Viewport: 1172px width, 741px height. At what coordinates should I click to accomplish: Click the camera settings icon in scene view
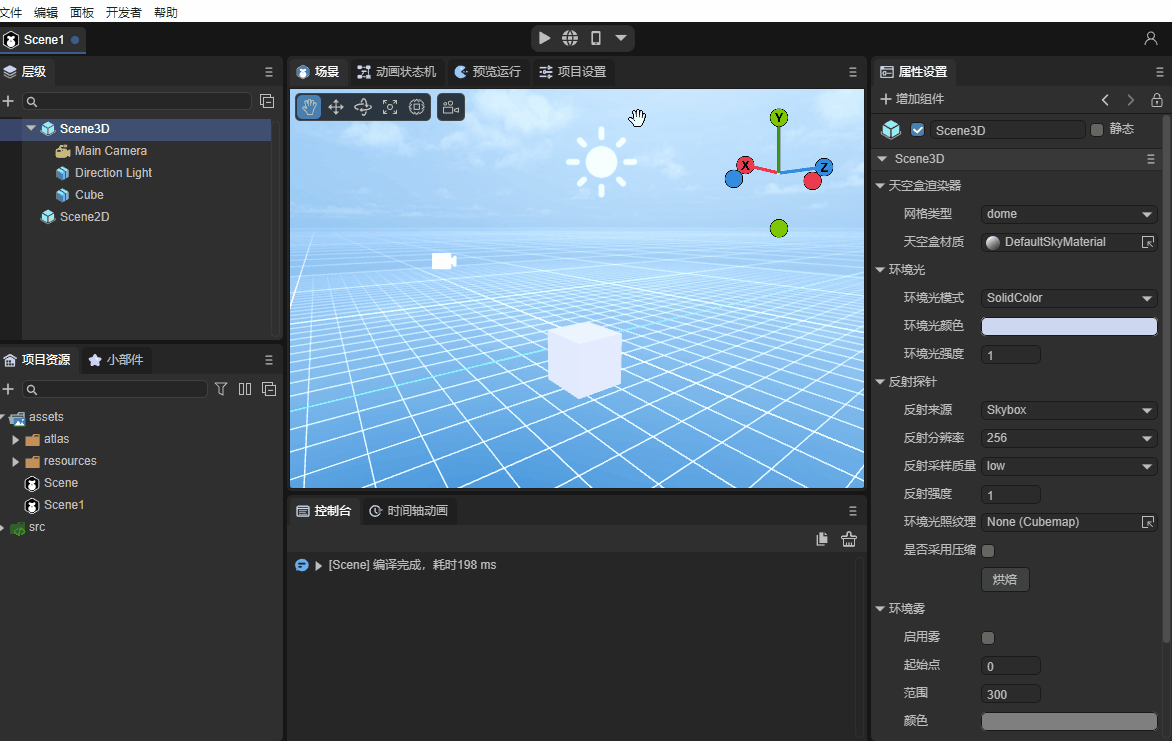click(451, 107)
